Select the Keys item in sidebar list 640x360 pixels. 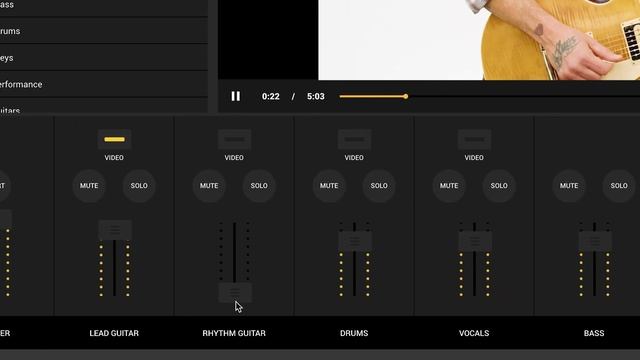pos(104,58)
